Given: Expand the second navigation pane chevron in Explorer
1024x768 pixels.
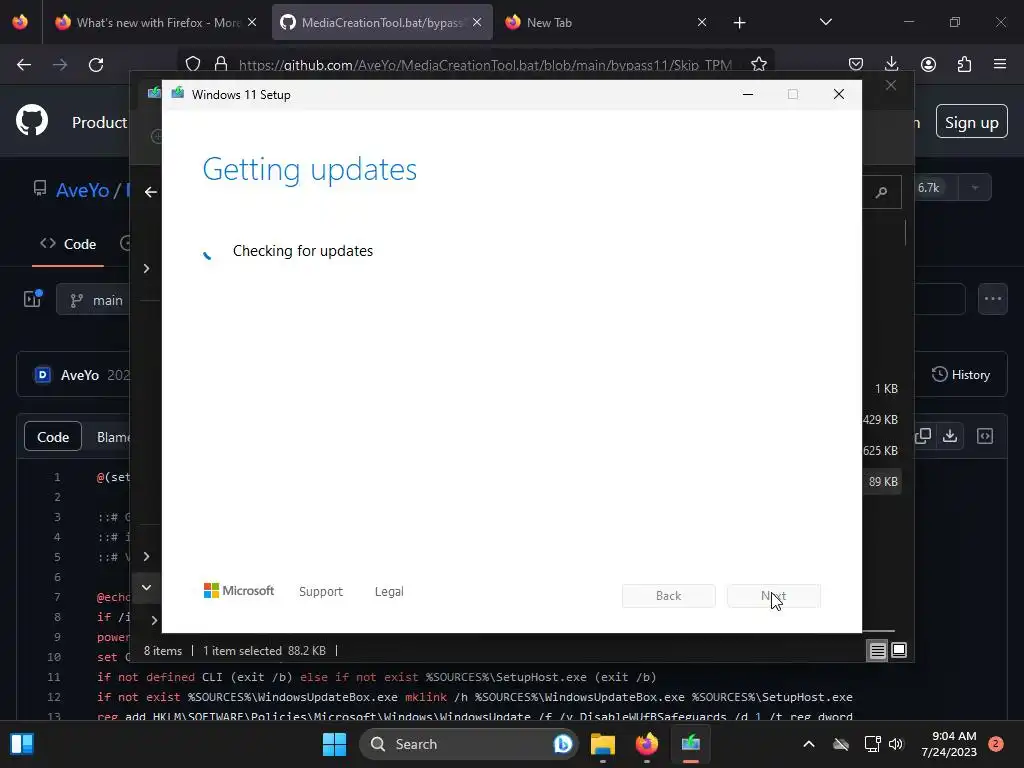Looking at the screenshot, I should (146, 556).
